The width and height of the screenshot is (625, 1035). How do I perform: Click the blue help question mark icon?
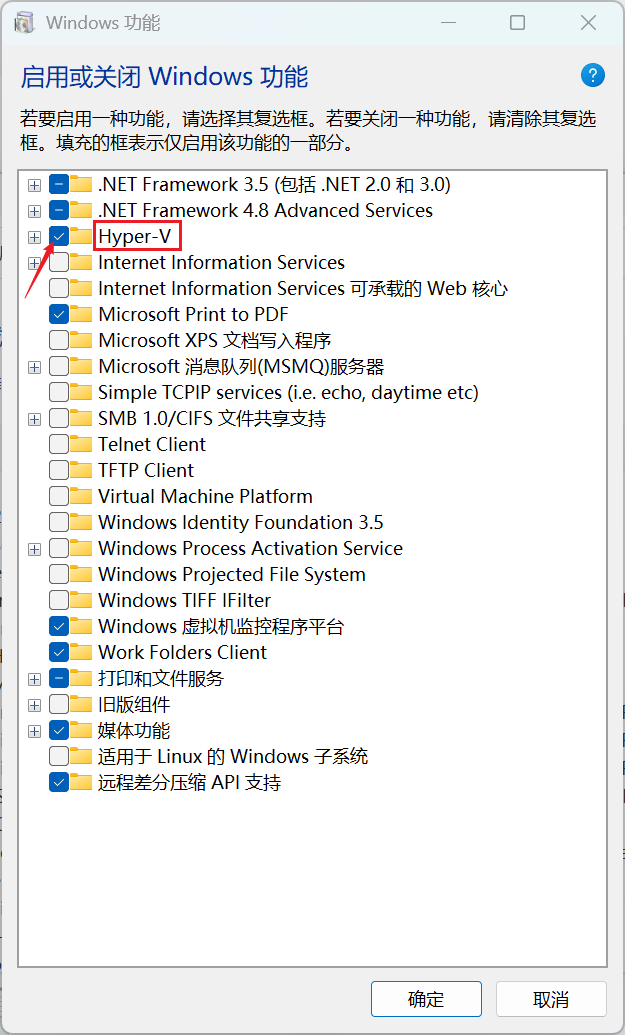[593, 75]
